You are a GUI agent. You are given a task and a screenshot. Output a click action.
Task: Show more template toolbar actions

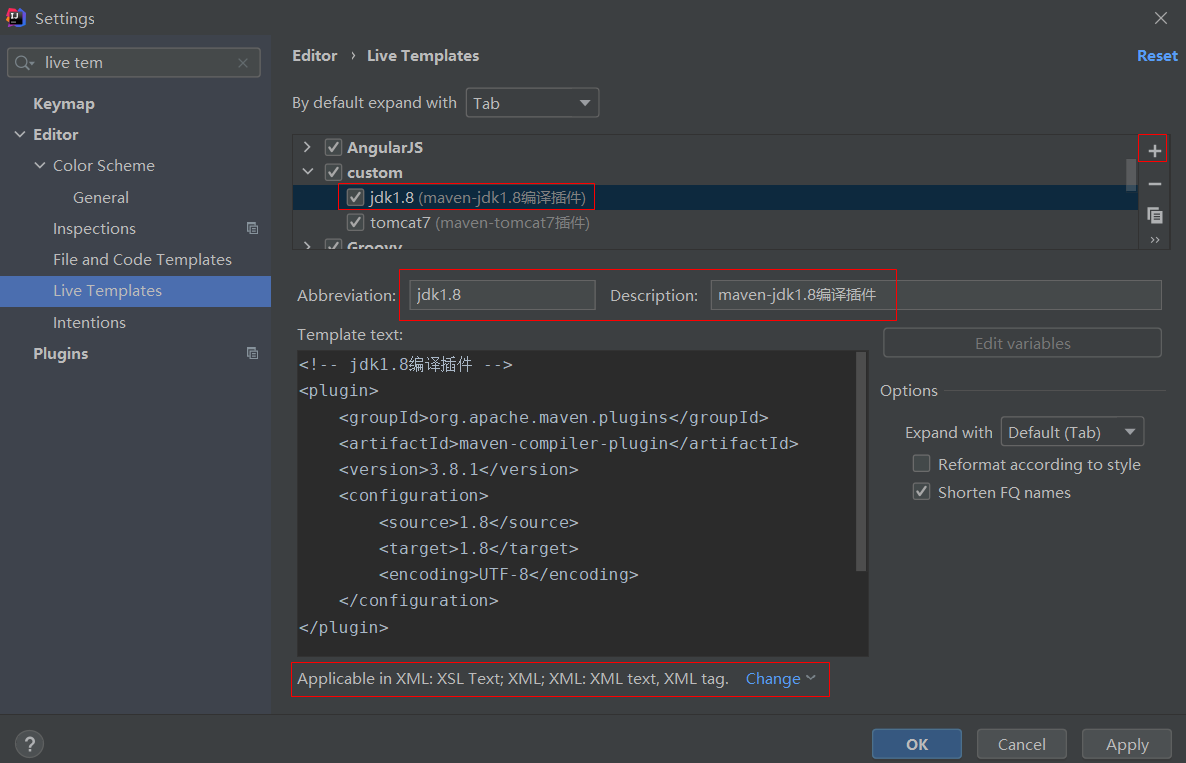[x=1154, y=240]
